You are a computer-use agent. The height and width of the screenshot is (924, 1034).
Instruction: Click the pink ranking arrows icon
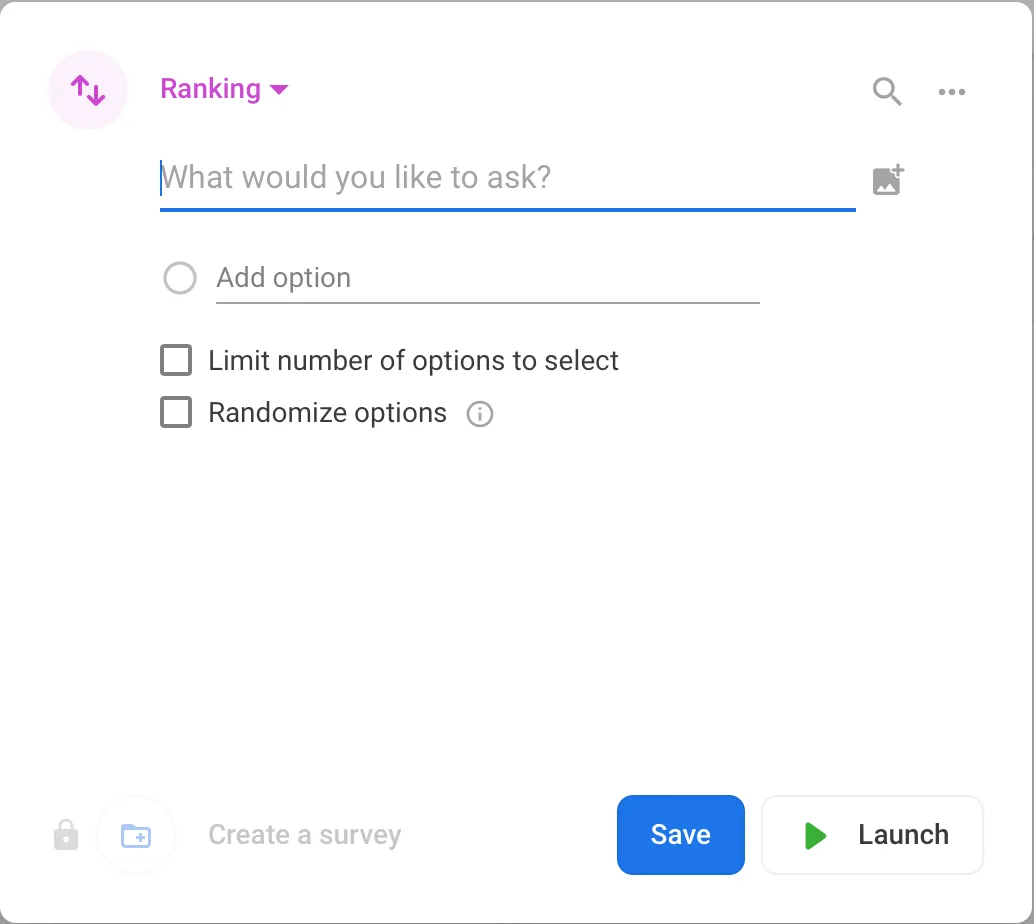pyautogui.click(x=88, y=90)
